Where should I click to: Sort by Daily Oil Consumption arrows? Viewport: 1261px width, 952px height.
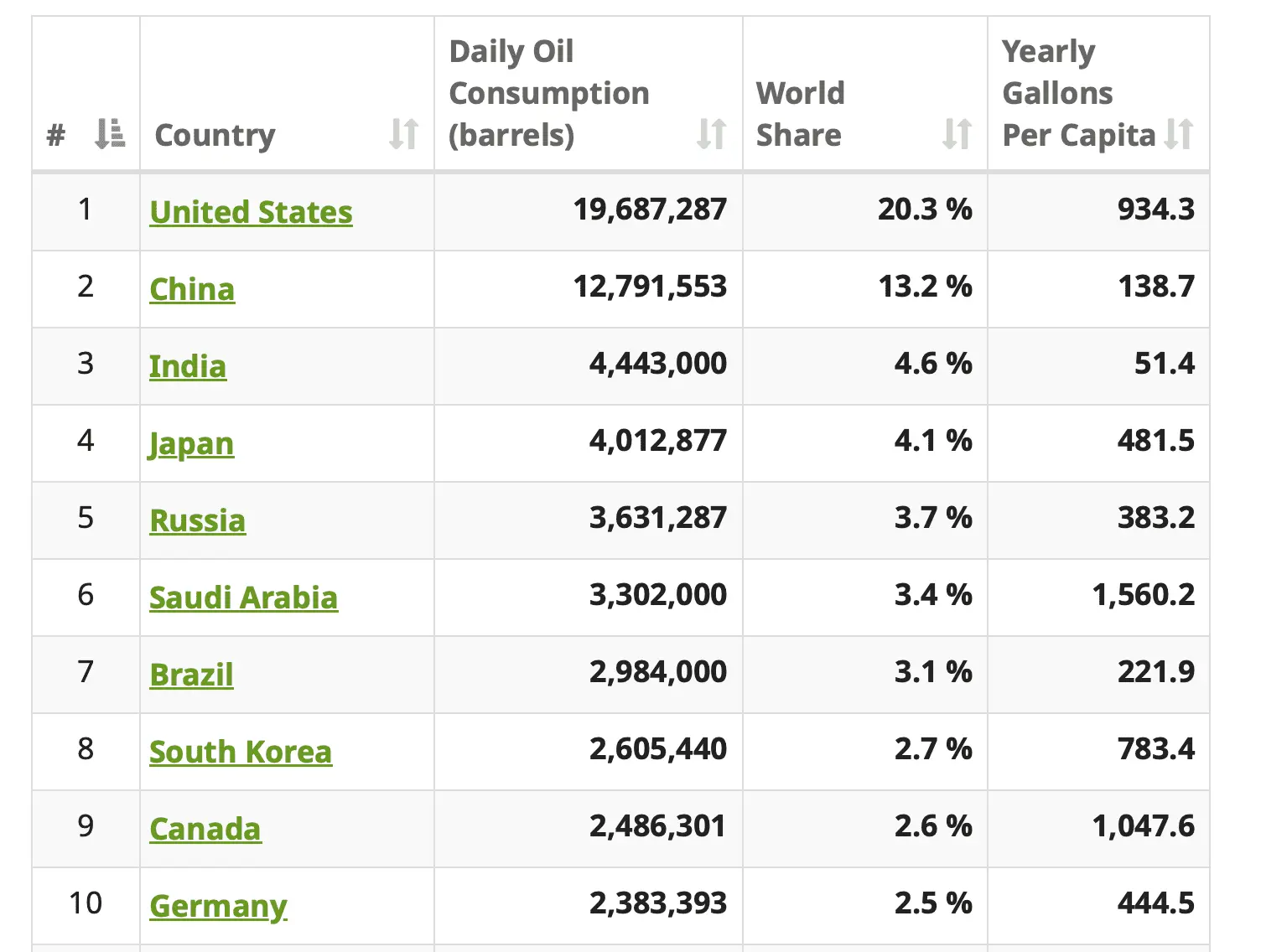click(x=712, y=134)
